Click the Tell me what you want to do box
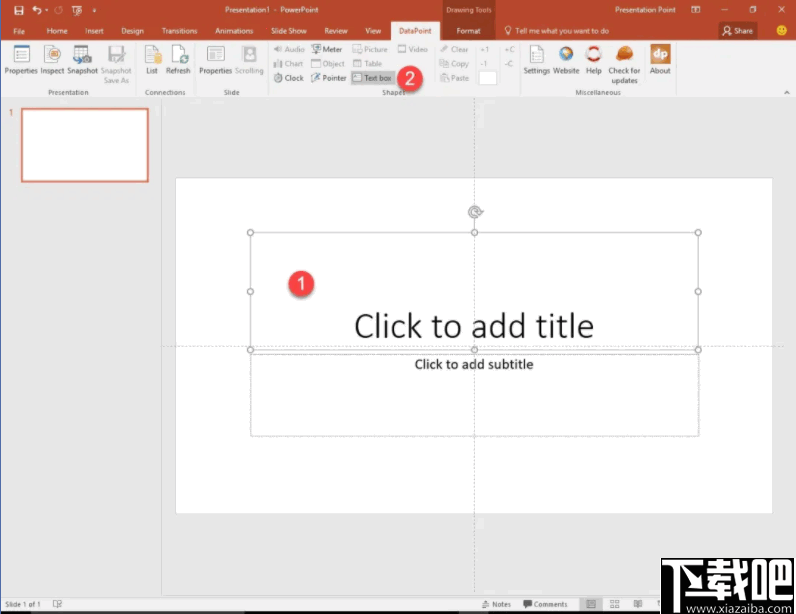The width and height of the screenshot is (796, 614). [x=557, y=31]
